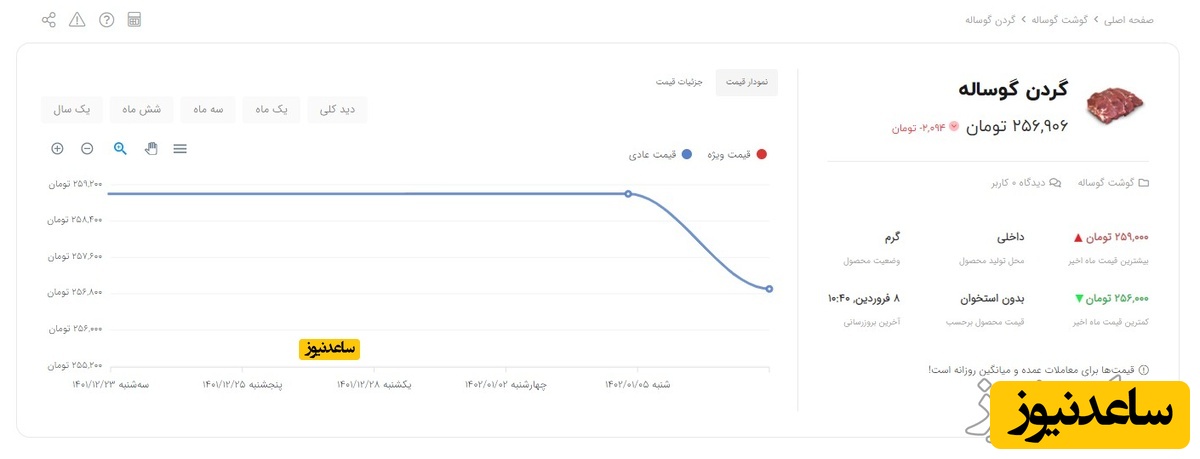Open the chart hamburger menu
The height and width of the screenshot is (459, 1200).
coord(180,149)
